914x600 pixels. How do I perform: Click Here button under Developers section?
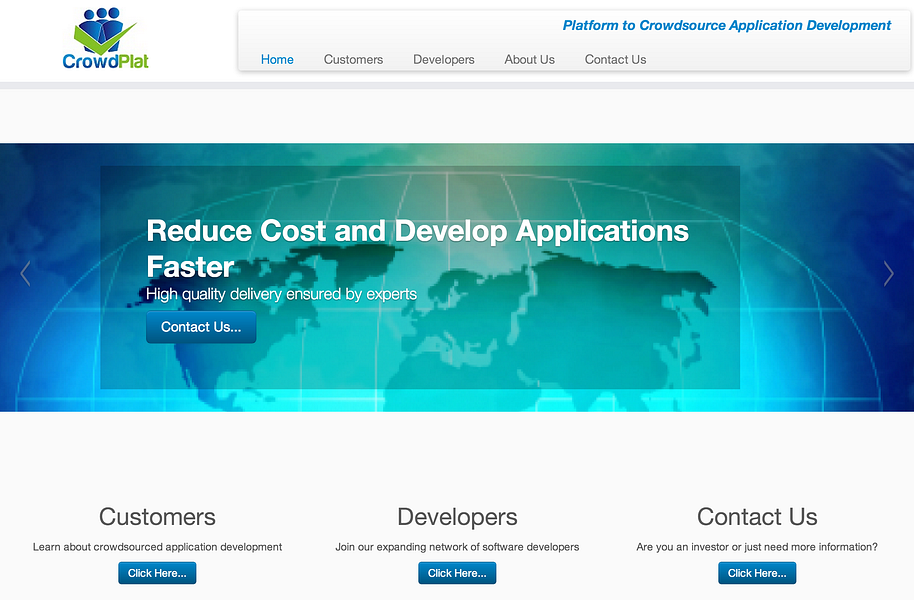[457, 573]
